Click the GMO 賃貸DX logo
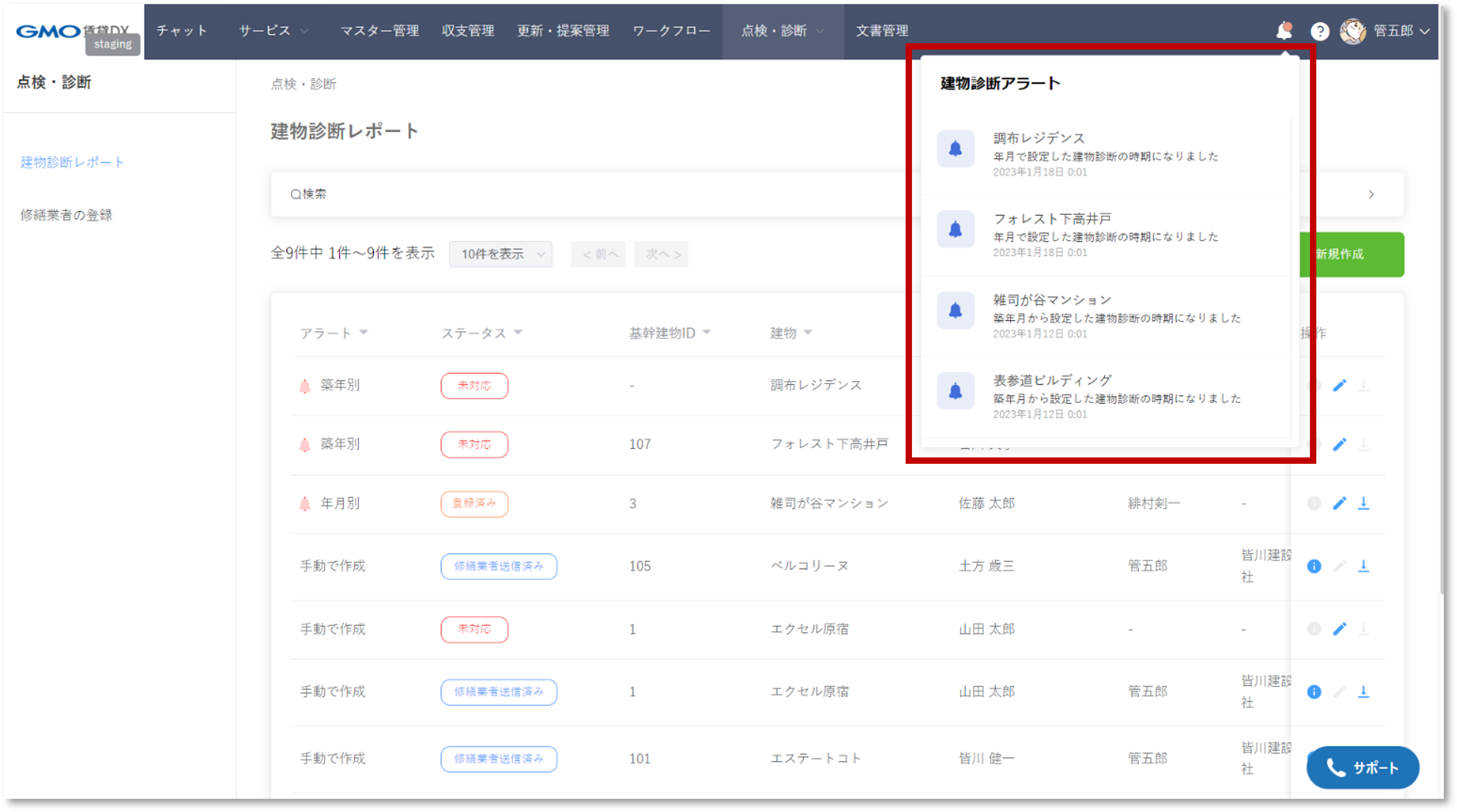 pyautogui.click(x=62, y=31)
